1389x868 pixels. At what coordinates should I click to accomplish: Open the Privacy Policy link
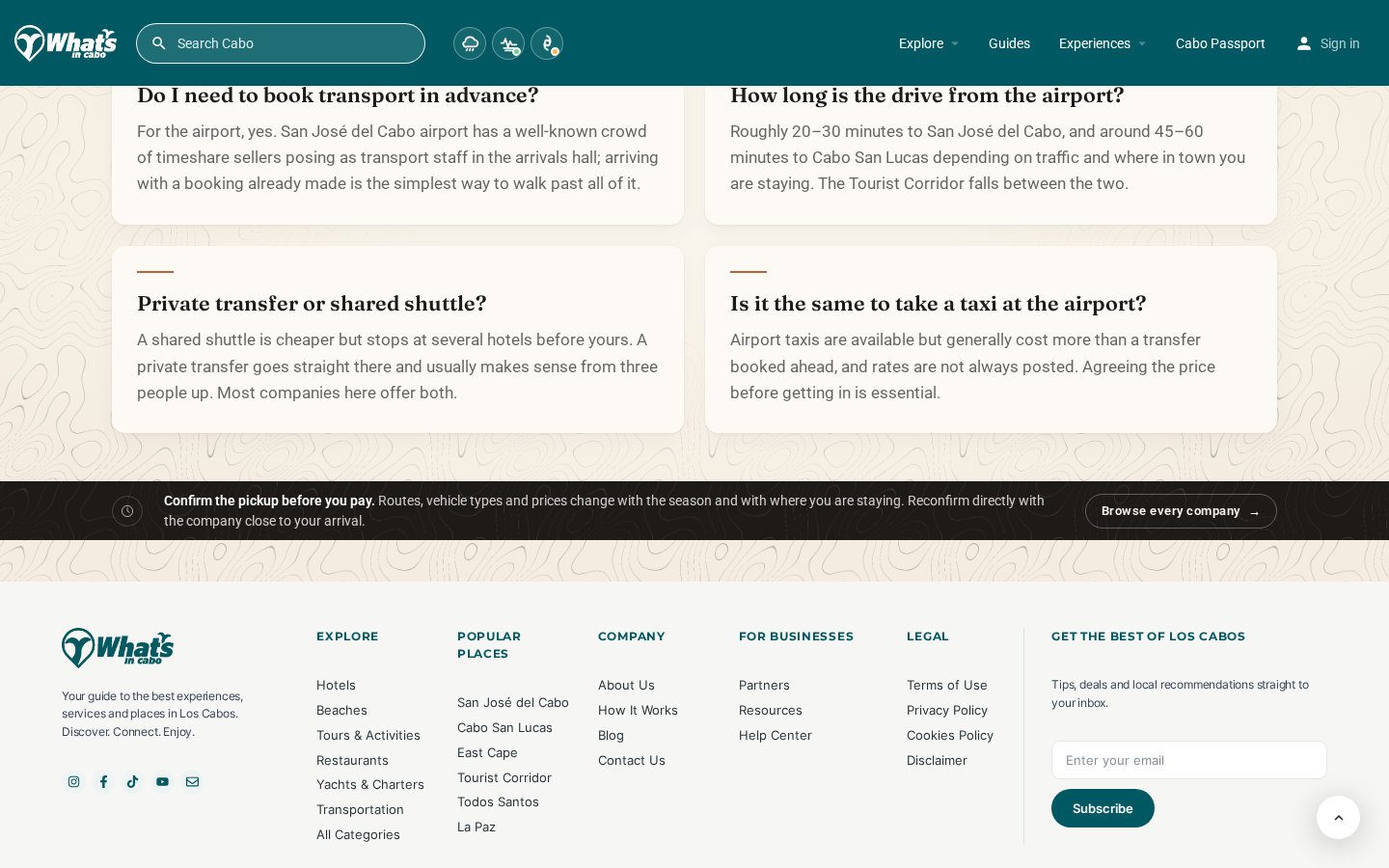click(x=947, y=710)
